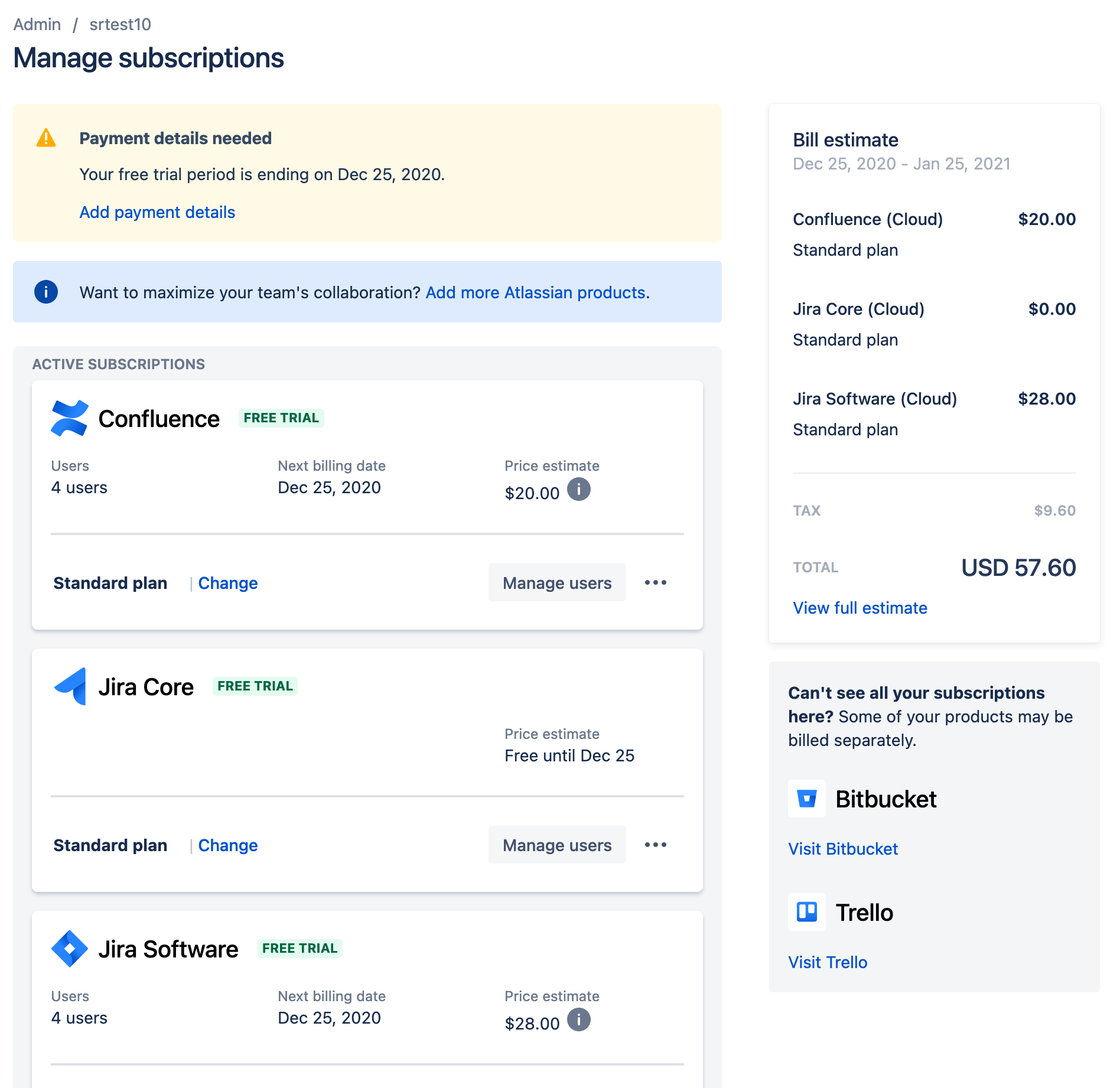Click the yellow warning triangle icon
This screenshot has height=1088, width=1120.
(46, 138)
